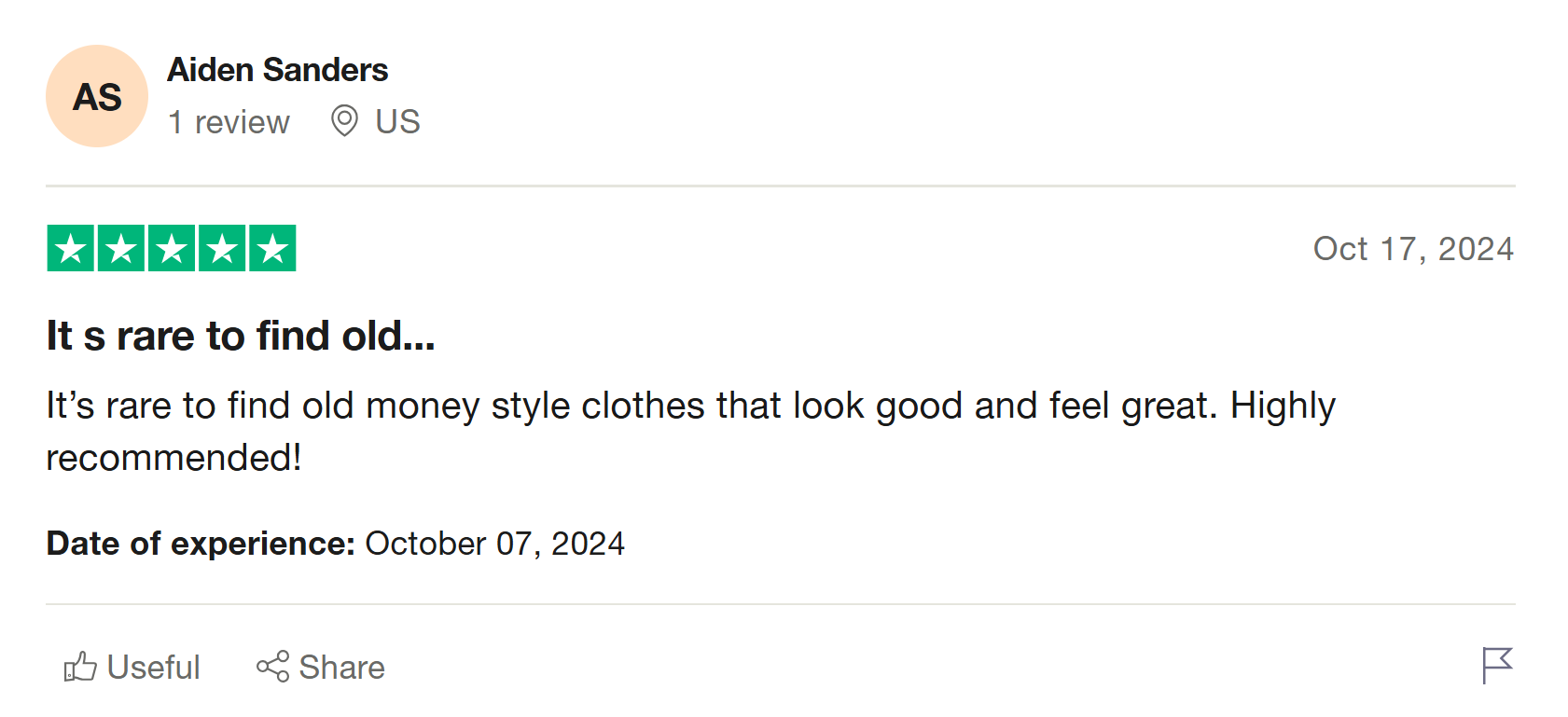Click the location pin icon
The height and width of the screenshot is (717, 1568).
click(344, 121)
